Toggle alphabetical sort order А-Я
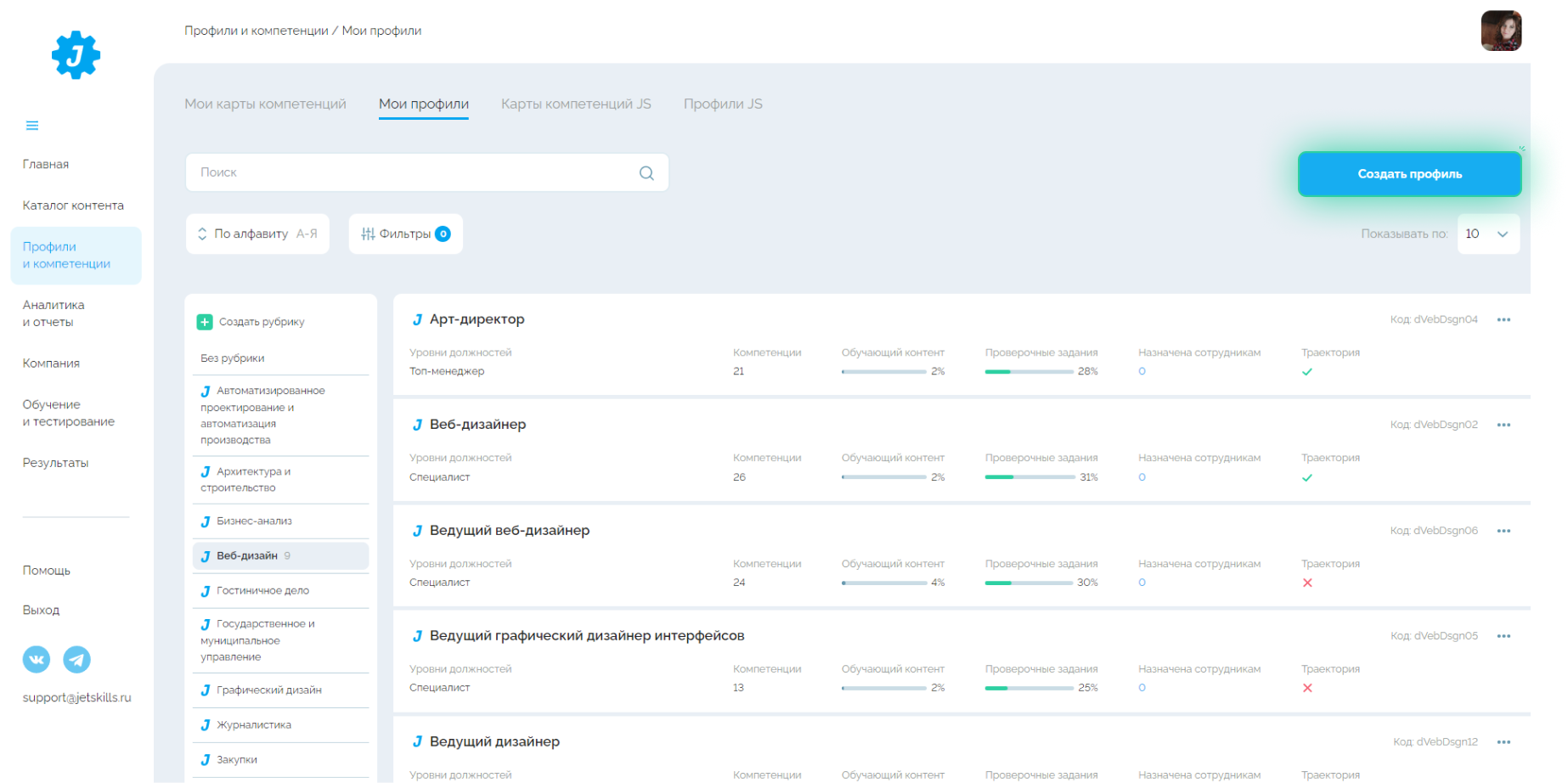Viewport: 1568px width, 783px height. (x=257, y=234)
